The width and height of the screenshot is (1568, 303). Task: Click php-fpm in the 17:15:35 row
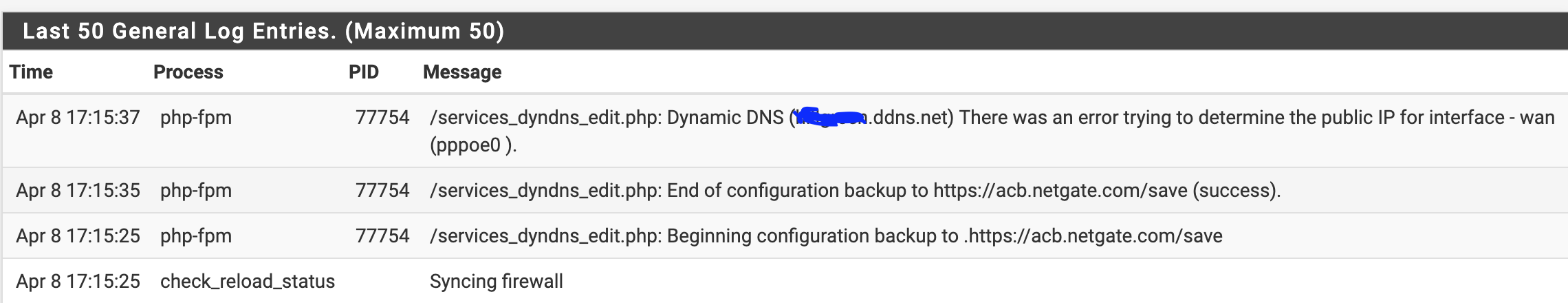click(x=196, y=190)
